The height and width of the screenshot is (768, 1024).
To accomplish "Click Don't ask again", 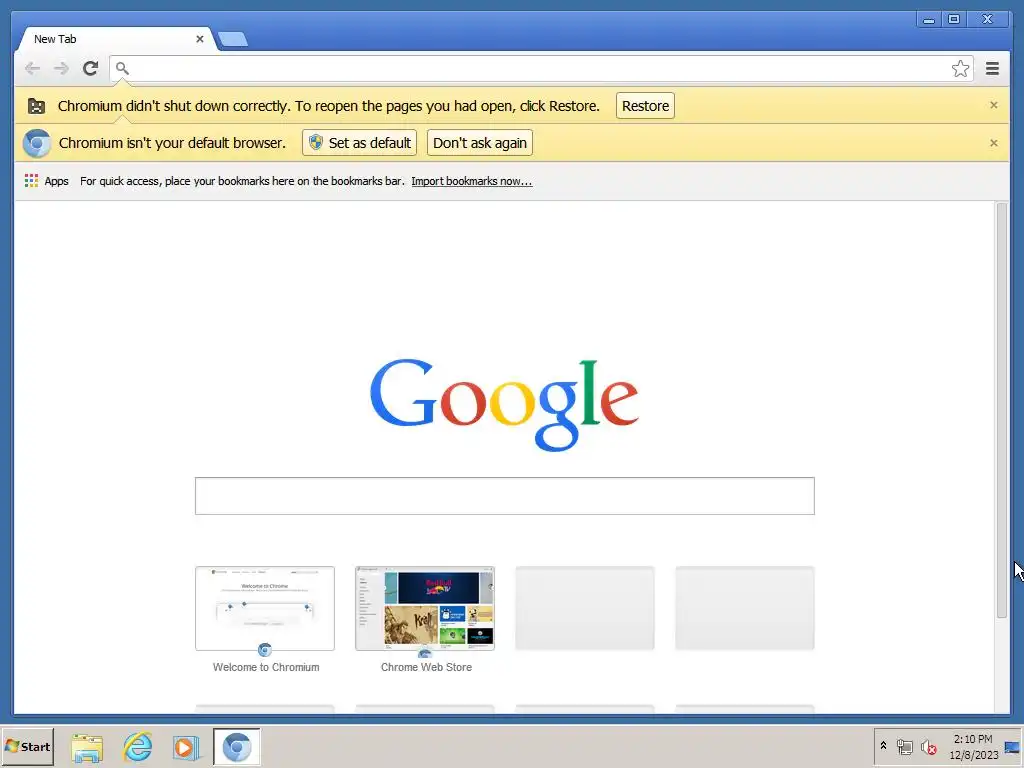I will click(479, 143).
